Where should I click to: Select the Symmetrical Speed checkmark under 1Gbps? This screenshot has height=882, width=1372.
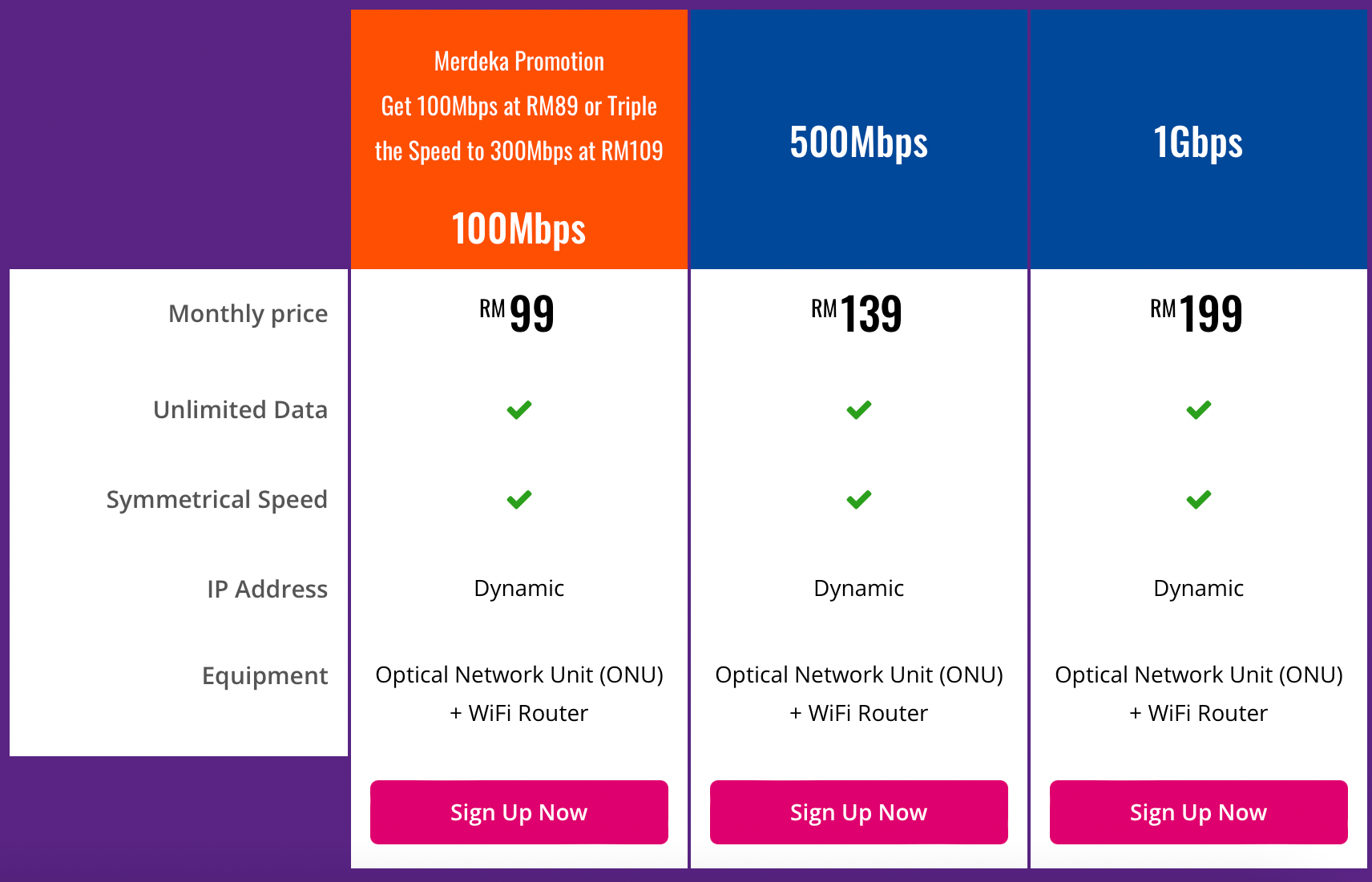pos(1197,499)
